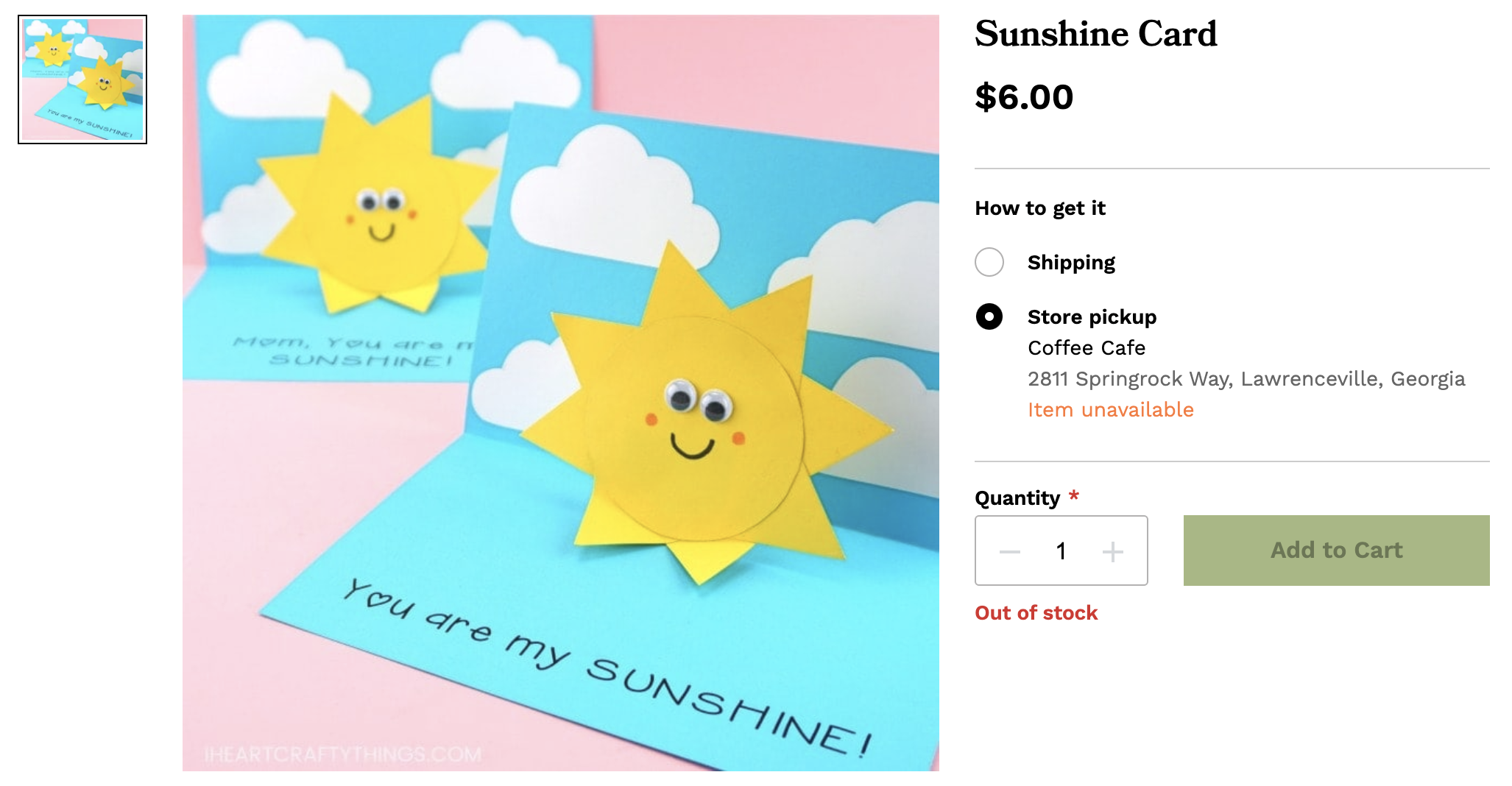Screen dimensions: 1512x786
Task: Select the Shipping radio button
Action: coord(989,262)
